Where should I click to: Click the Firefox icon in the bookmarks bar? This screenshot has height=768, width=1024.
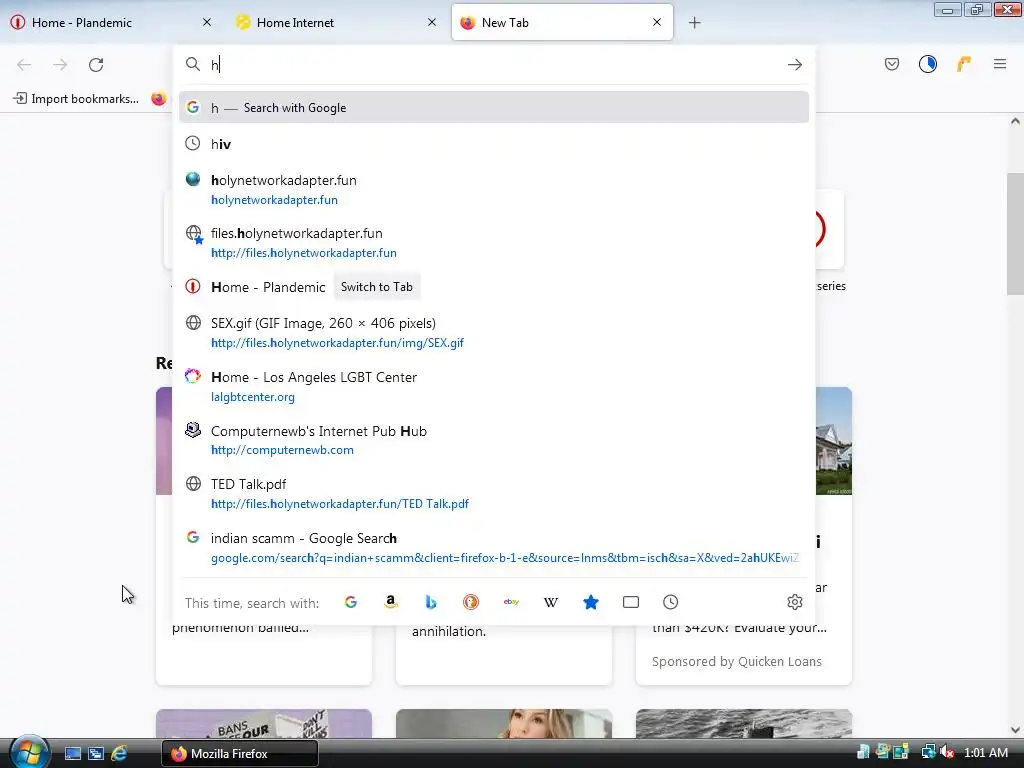point(159,99)
